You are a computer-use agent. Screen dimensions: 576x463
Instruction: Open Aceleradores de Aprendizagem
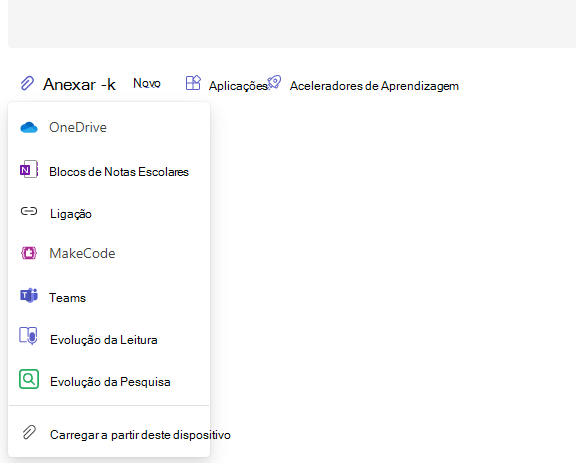pos(374,86)
